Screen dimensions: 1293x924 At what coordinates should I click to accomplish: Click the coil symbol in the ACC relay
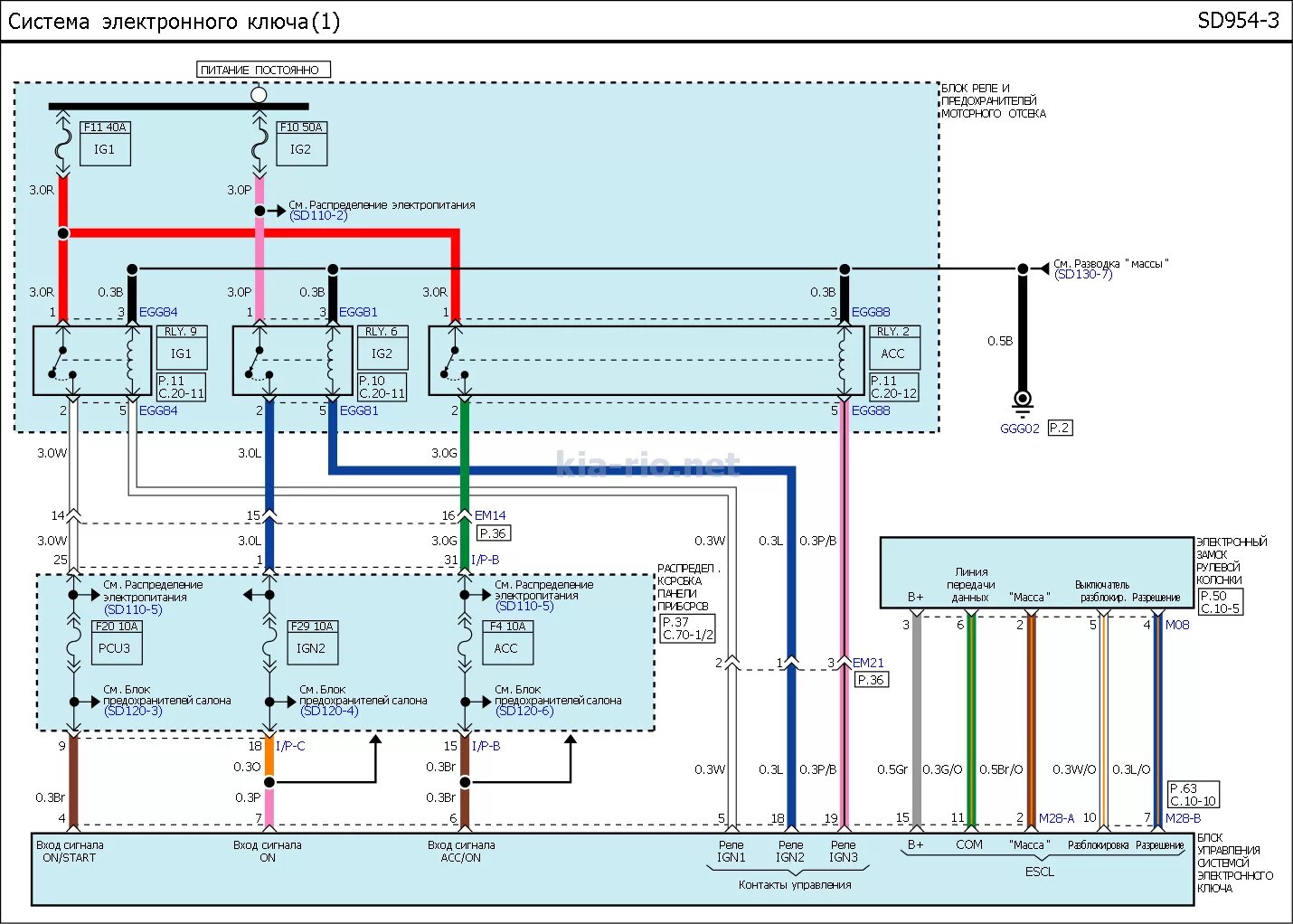click(845, 360)
